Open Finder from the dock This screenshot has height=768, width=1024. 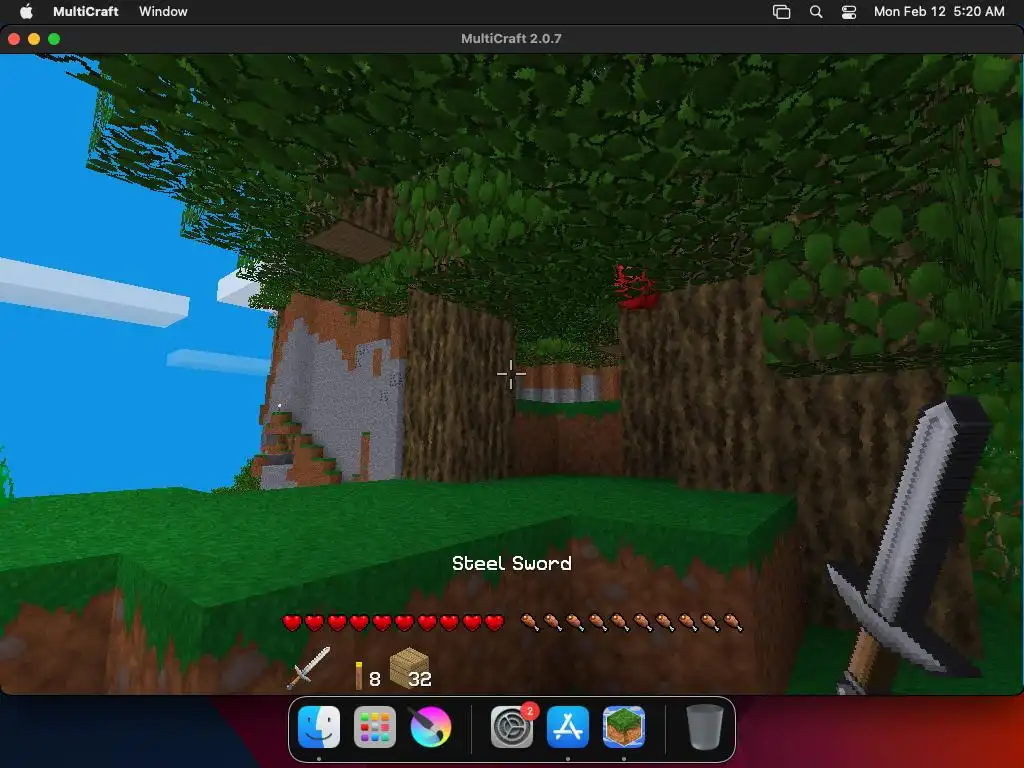[x=319, y=726]
